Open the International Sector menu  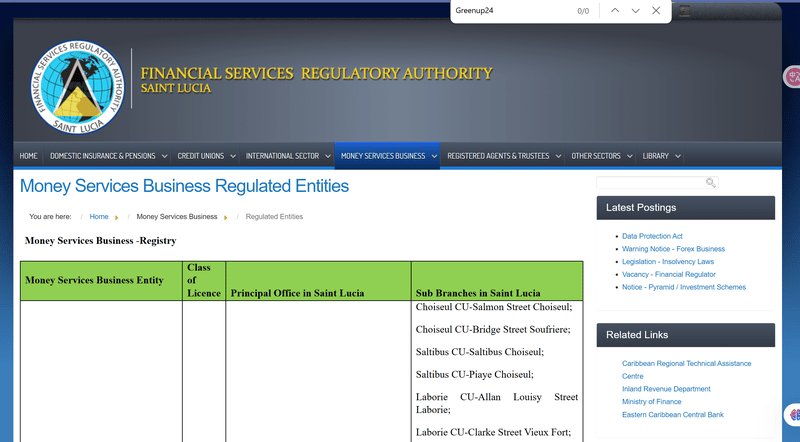tap(282, 156)
